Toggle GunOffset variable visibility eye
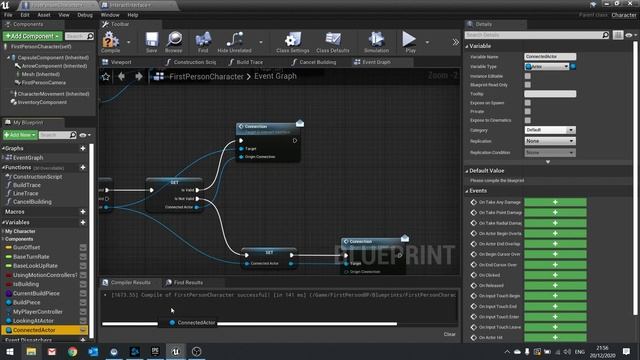This screenshot has height=360, width=640. pyautogui.click(x=83, y=247)
